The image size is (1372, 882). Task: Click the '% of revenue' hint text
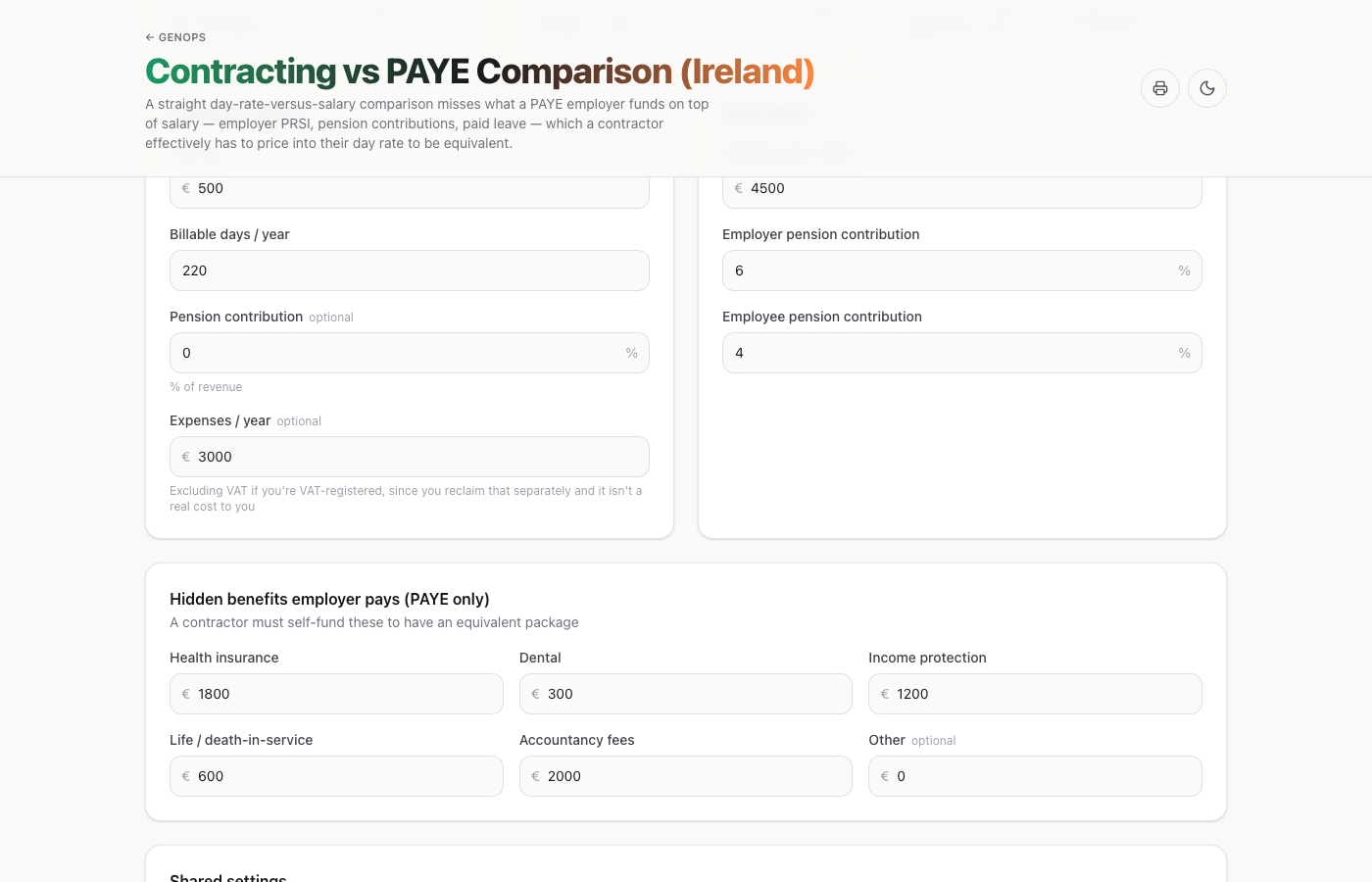pyautogui.click(x=206, y=387)
